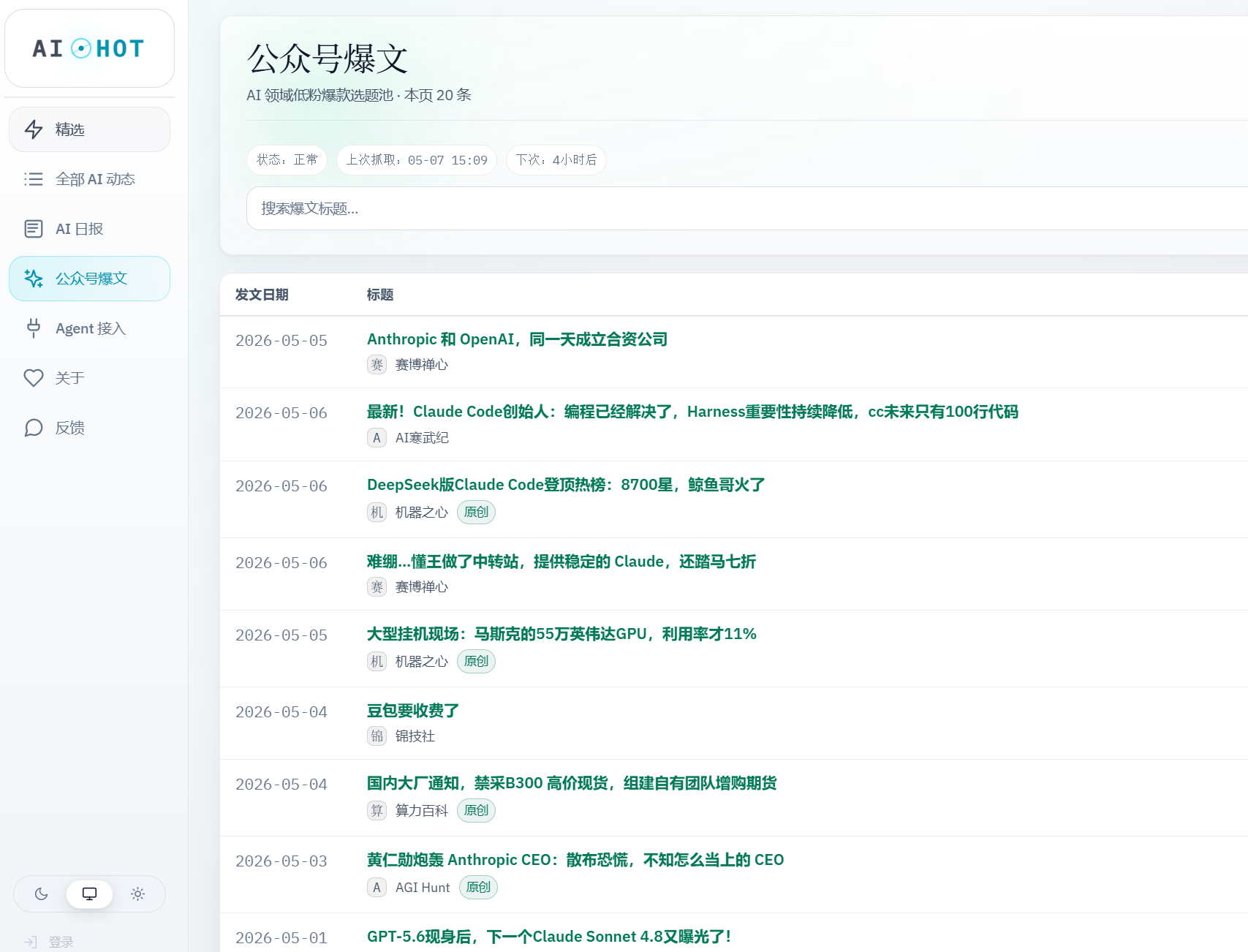This screenshot has width=1248, height=952.
Task: Click the 标题 column header
Action: point(380,295)
